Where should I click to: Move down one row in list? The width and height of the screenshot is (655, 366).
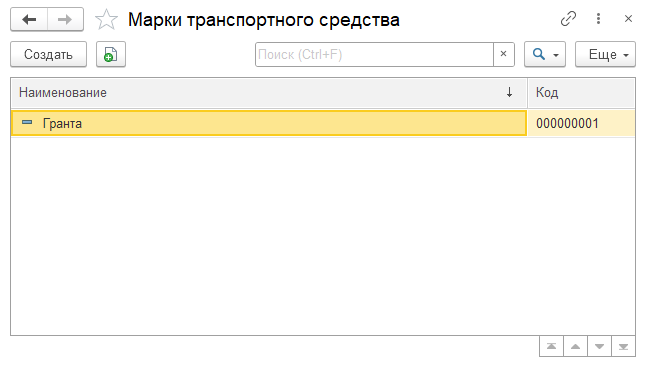[599, 346]
